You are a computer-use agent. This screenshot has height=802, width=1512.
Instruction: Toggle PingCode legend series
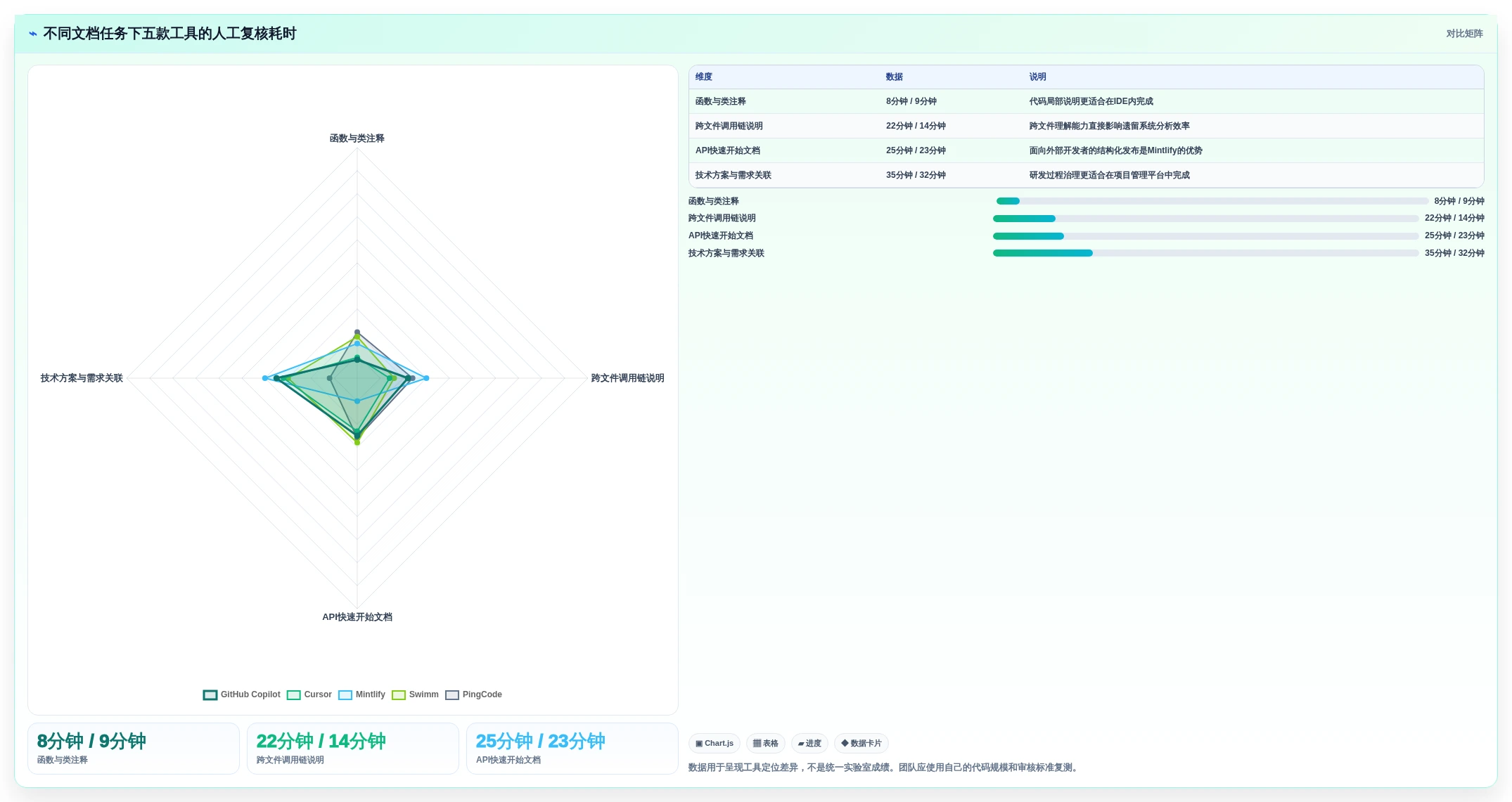(473, 694)
